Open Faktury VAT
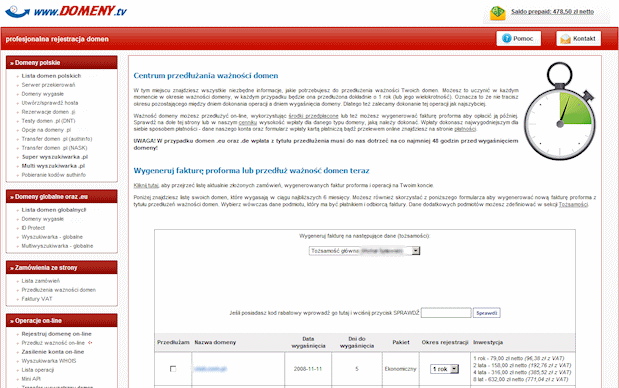 point(37,299)
